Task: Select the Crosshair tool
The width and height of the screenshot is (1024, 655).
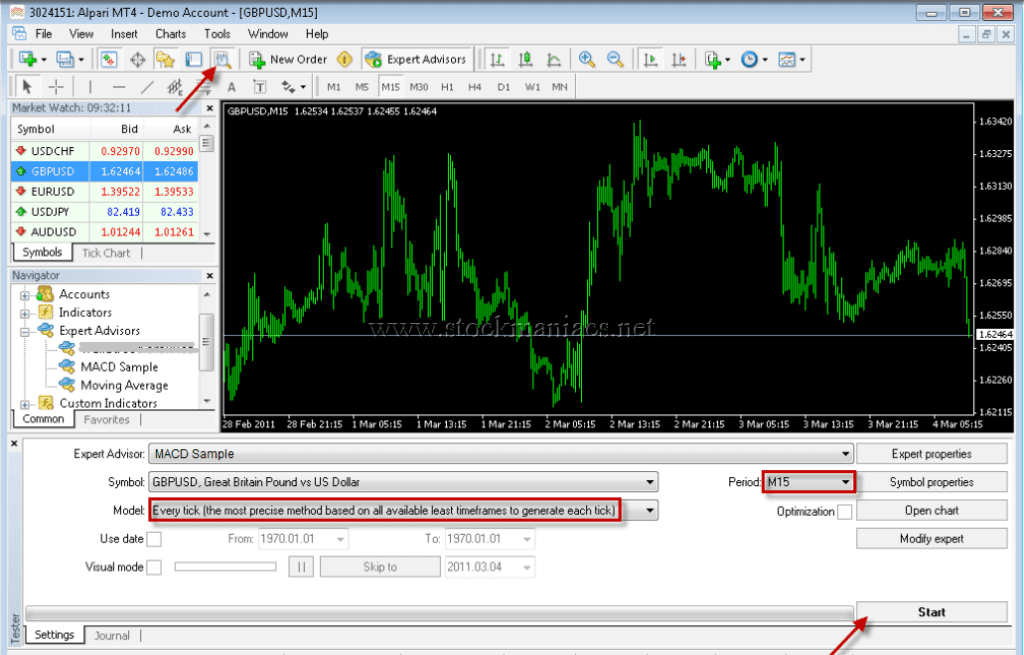Action: (55, 87)
